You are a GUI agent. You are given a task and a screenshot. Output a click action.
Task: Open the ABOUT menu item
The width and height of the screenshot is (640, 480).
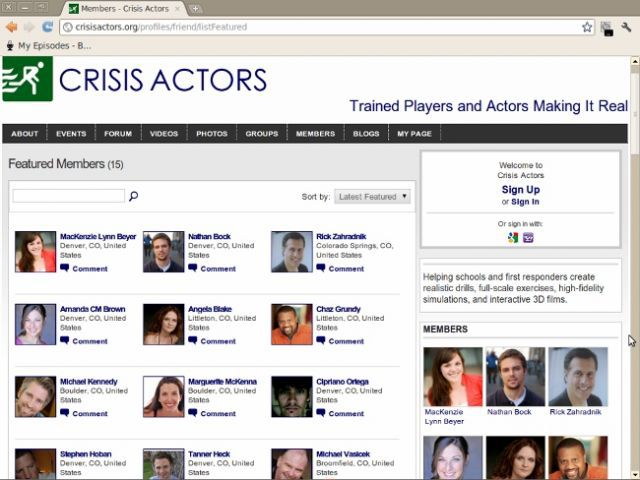click(24, 134)
